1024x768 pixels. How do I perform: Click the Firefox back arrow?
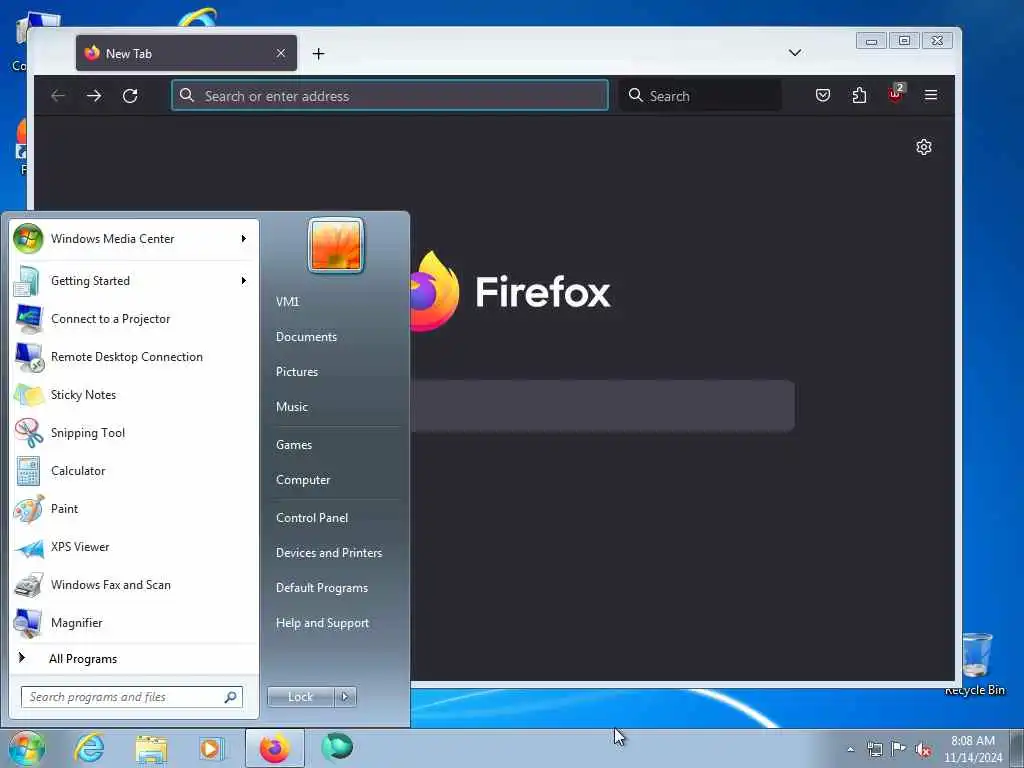pos(58,96)
